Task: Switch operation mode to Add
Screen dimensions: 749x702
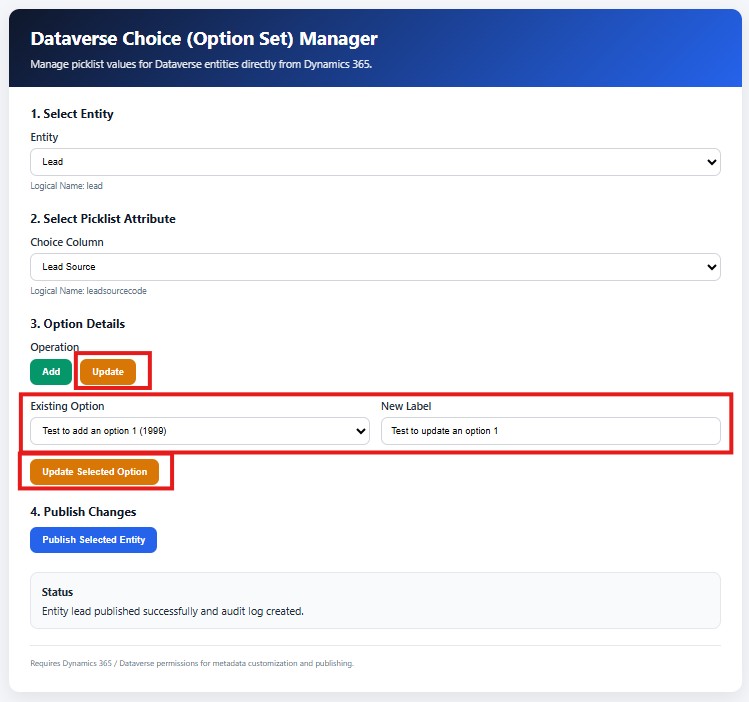Action: click(x=51, y=372)
